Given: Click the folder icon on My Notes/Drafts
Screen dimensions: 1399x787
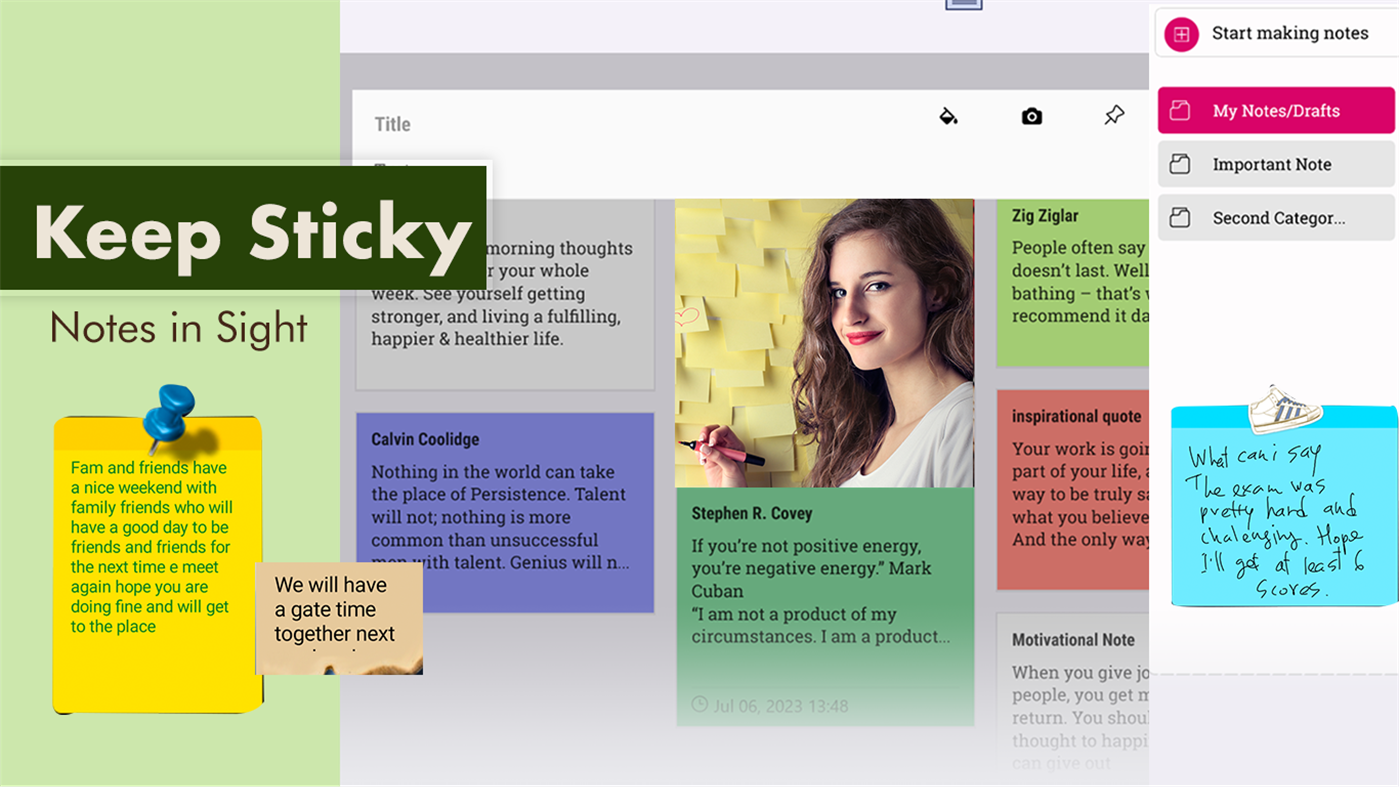Looking at the screenshot, I should click(1183, 110).
